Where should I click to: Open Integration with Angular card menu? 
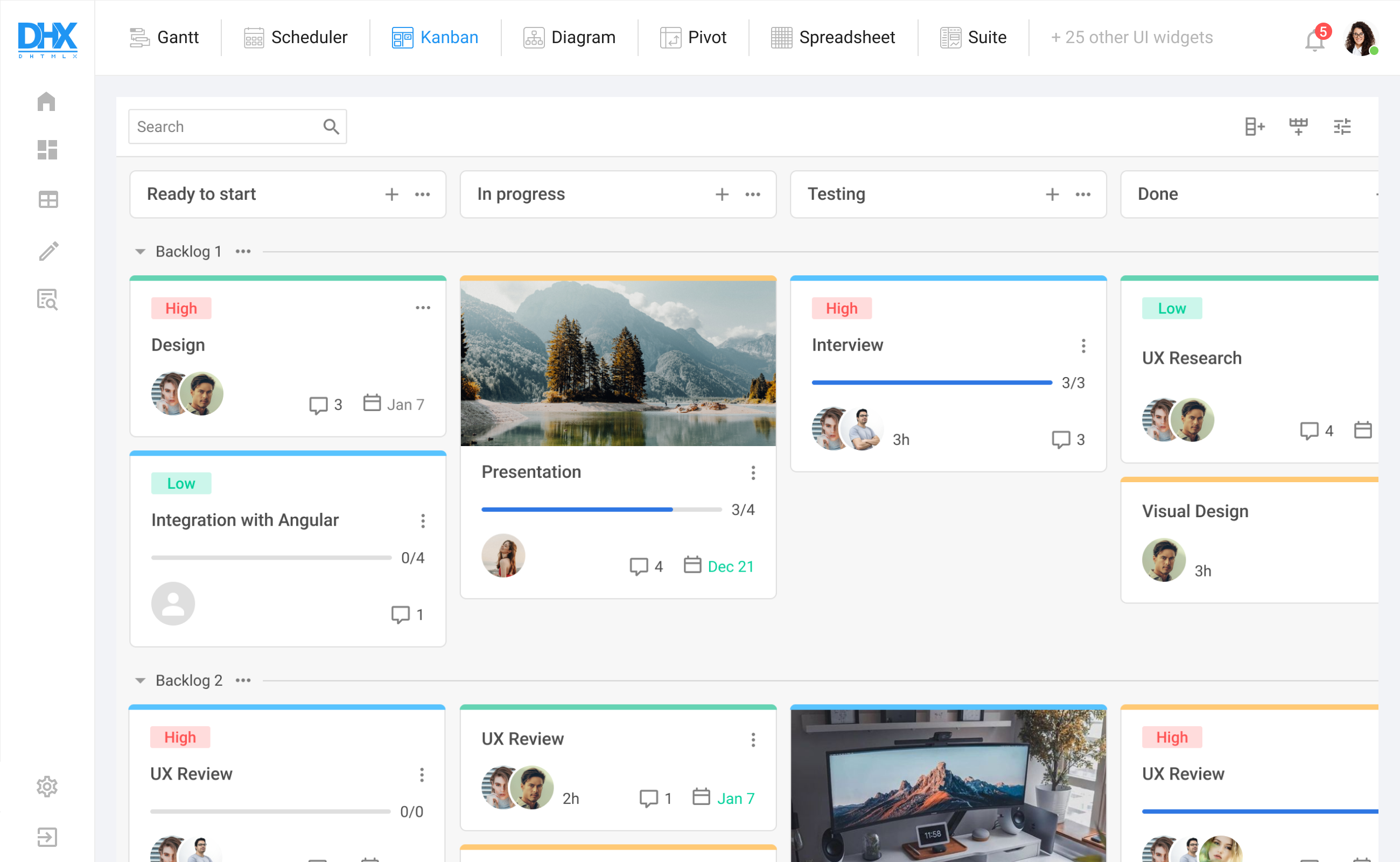423,520
